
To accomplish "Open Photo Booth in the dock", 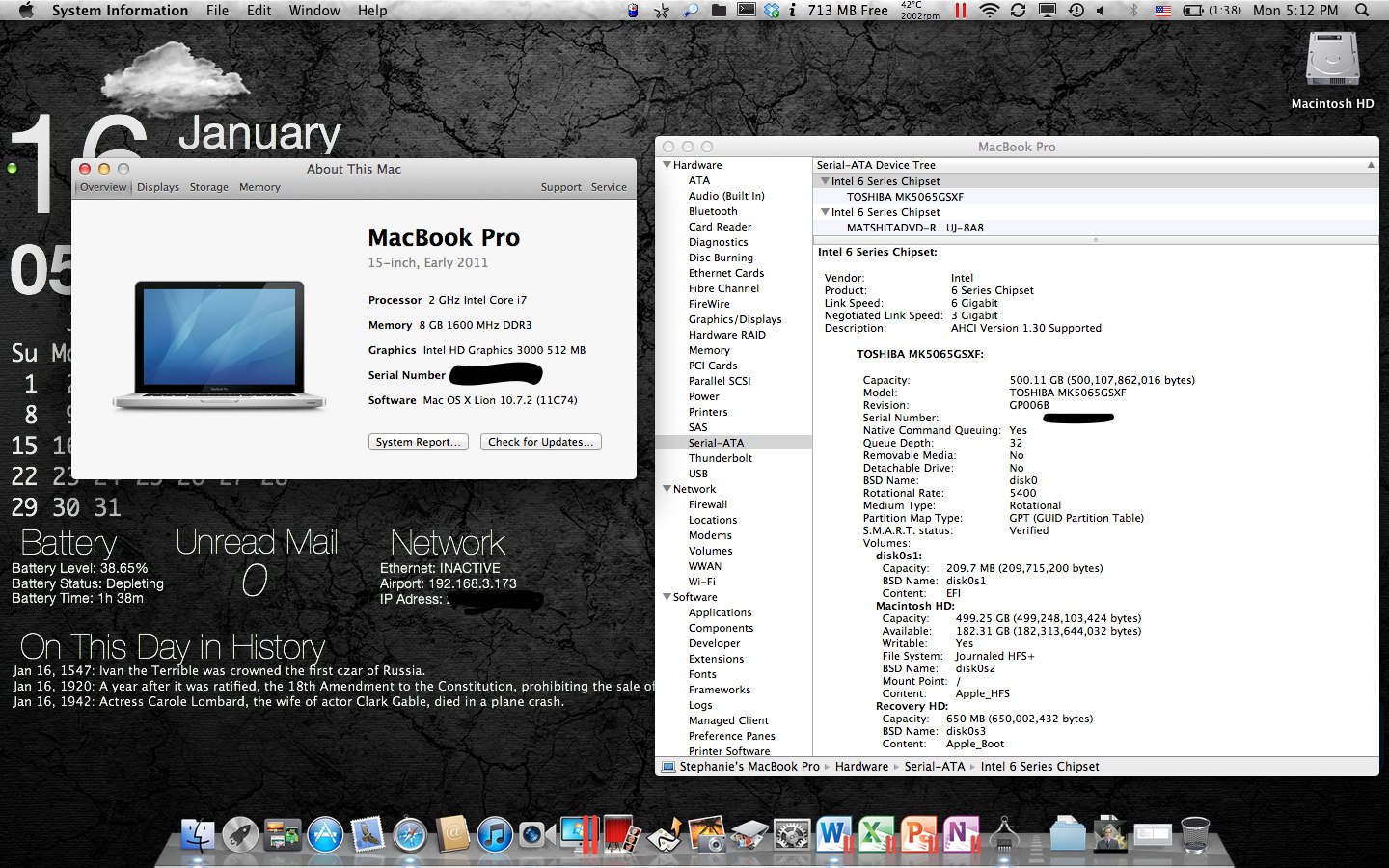I will click(x=620, y=833).
